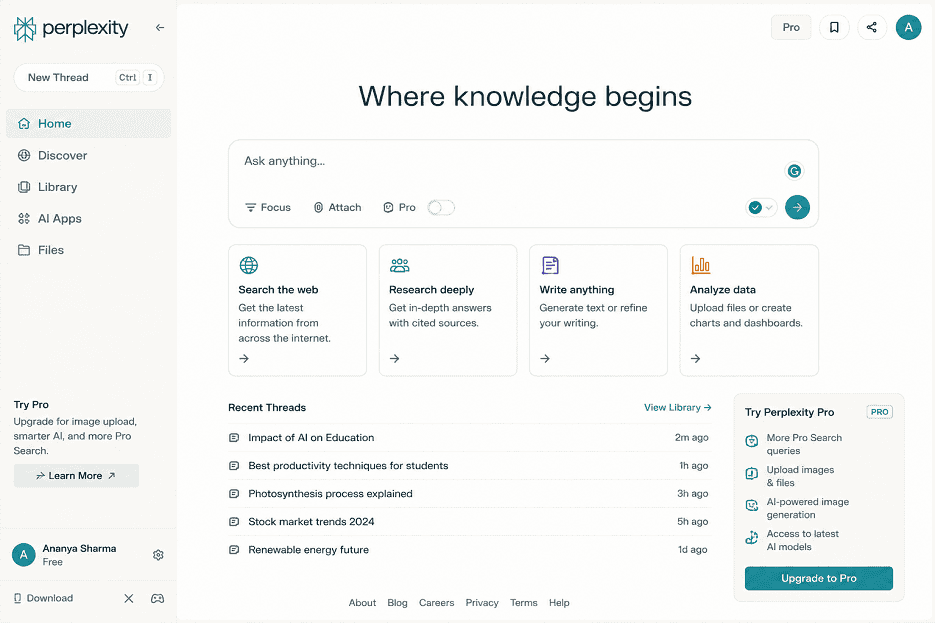Open Best productivity techniques for students thread
The image size is (935, 623).
tap(469, 466)
